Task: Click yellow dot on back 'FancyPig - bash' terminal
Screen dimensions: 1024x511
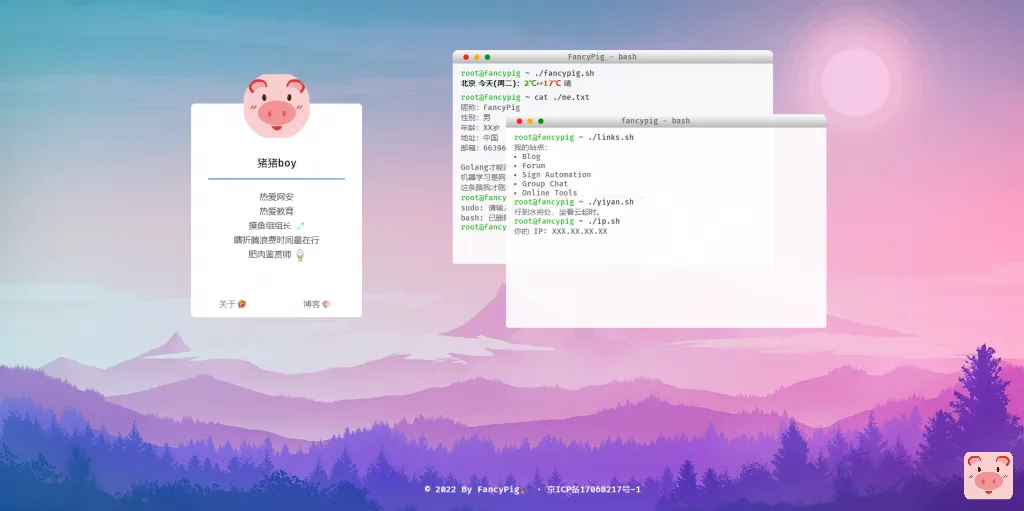Action: pos(477,57)
